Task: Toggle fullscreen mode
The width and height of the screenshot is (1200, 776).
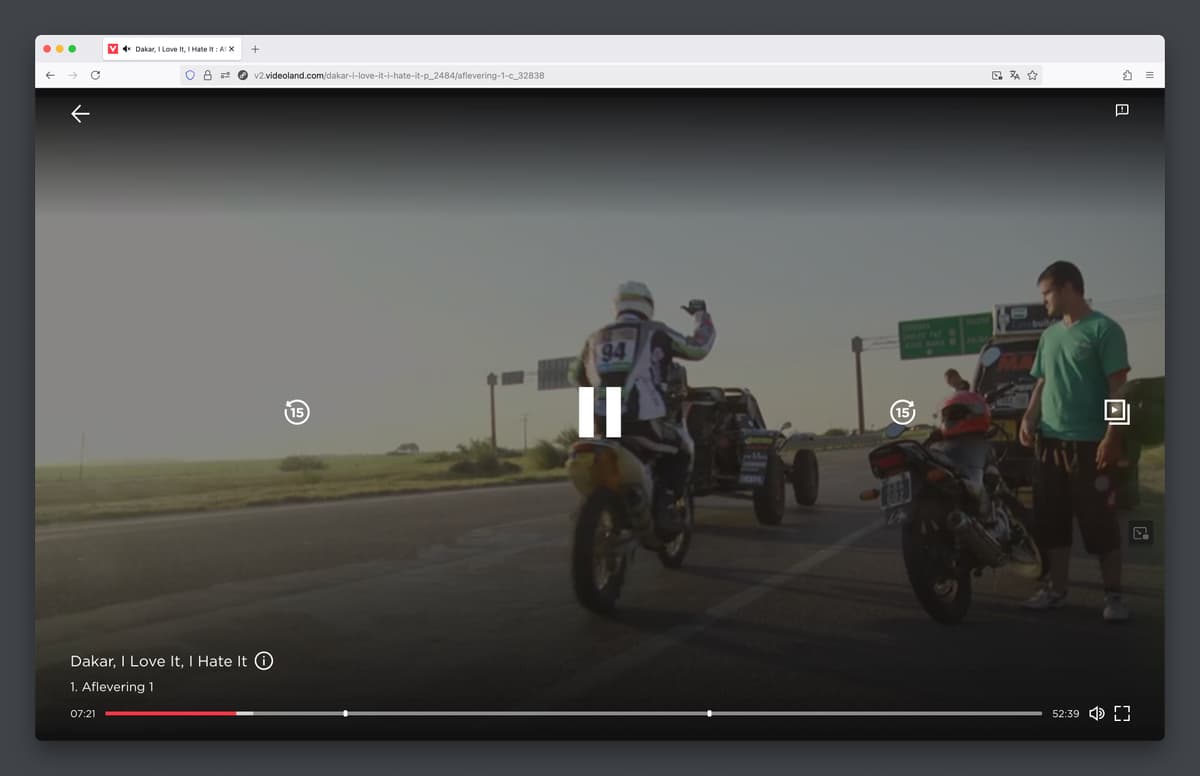Action: coord(1122,713)
